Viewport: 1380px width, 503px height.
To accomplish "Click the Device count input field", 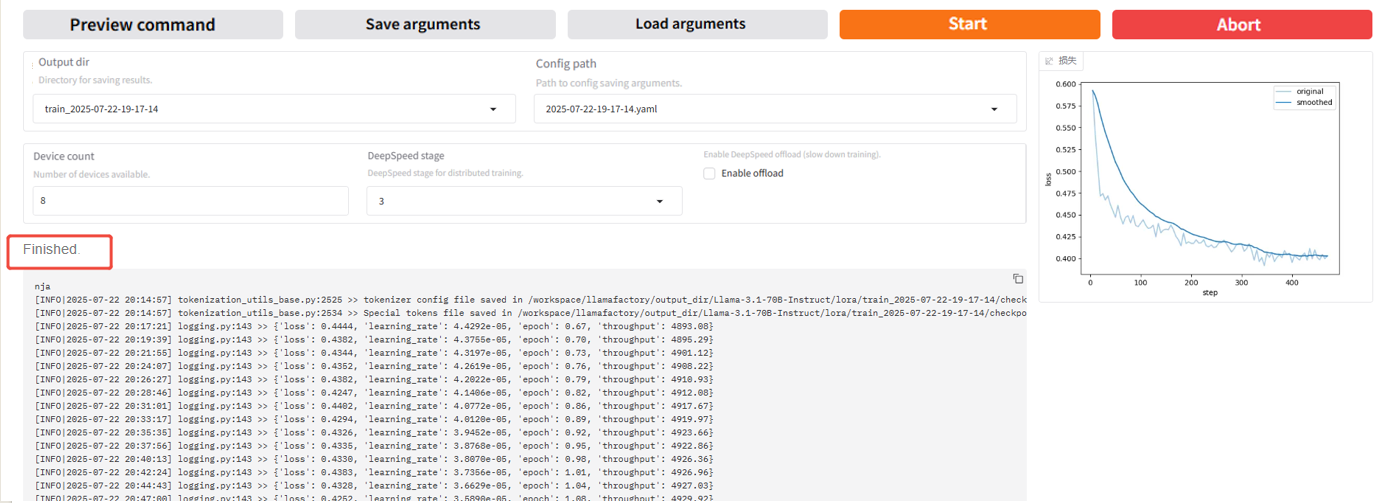I will tap(190, 201).
